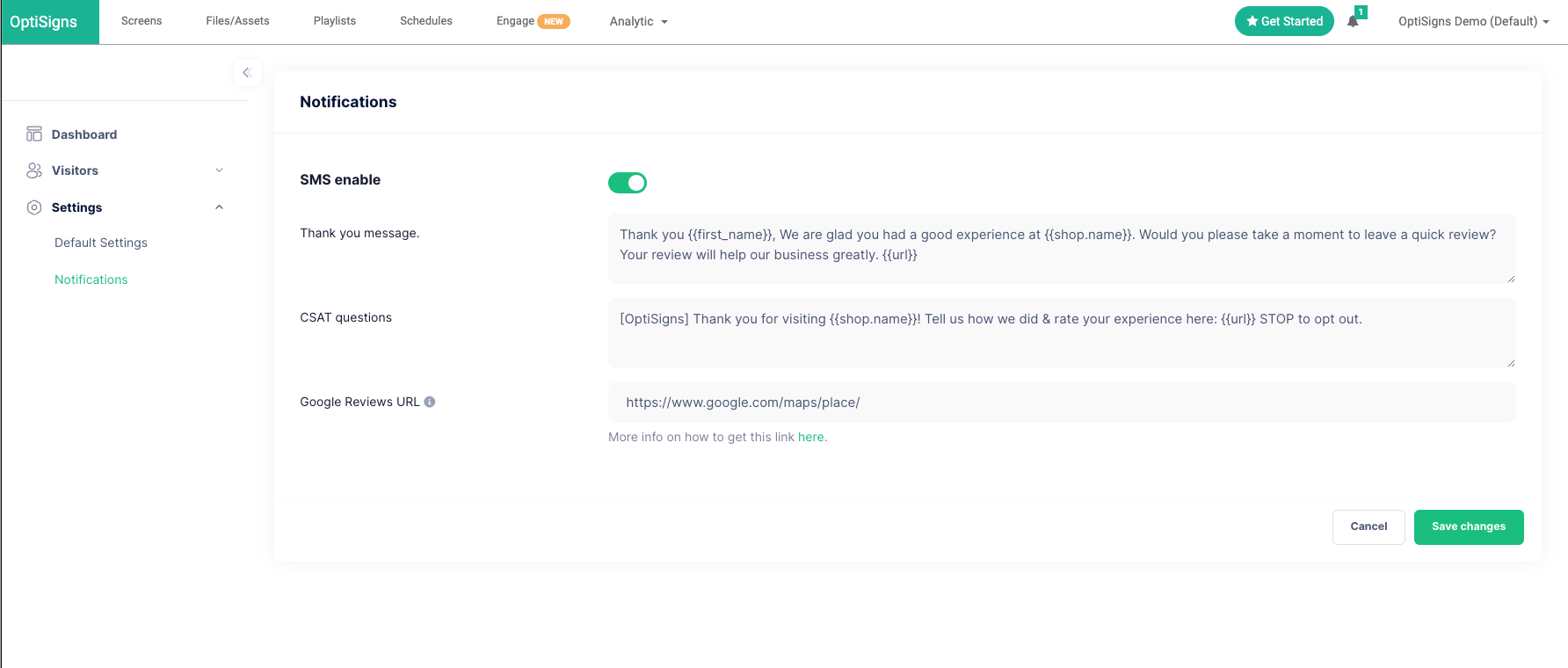Click into the Google Reviews URL field
This screenshot has height=668, width=1568.
[x=1061, y=403]
